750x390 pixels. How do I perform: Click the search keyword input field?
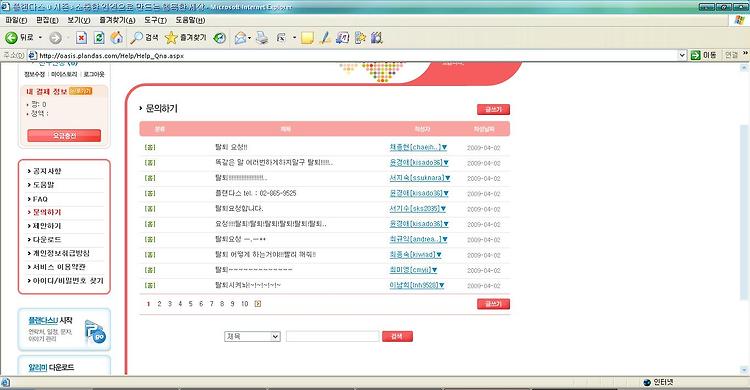tap(332, 336)
